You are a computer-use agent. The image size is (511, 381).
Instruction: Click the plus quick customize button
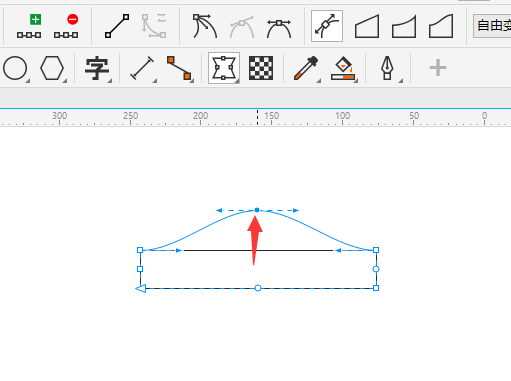point(438,68)
